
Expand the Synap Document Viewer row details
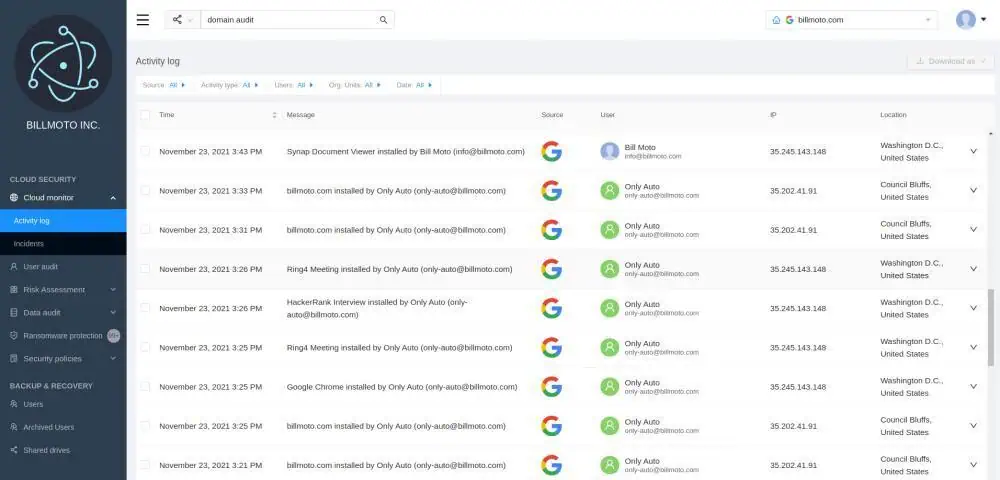pos(973,151)
